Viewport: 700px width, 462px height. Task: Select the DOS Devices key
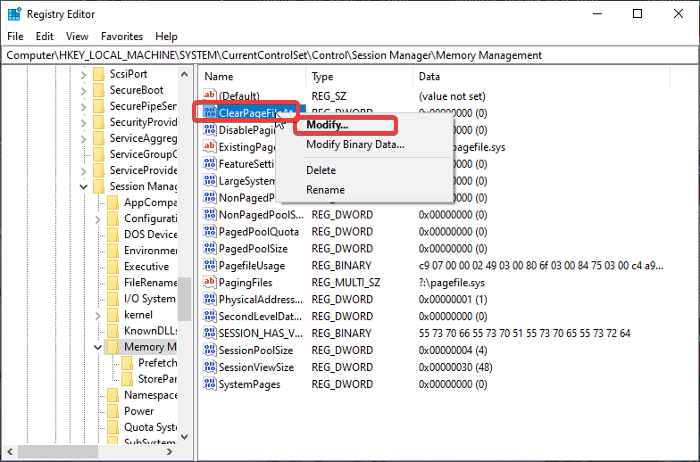(150, 235)
